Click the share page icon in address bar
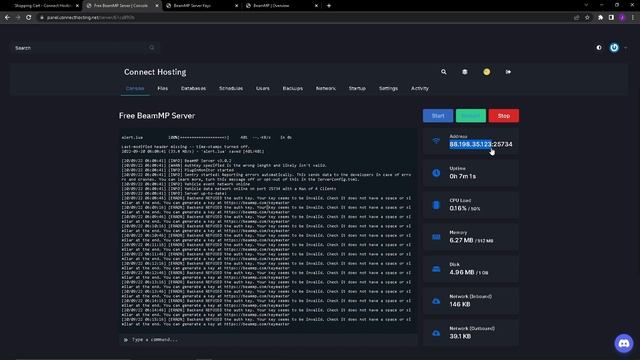This screenshot has width=640, height=360. pos(576,18)
